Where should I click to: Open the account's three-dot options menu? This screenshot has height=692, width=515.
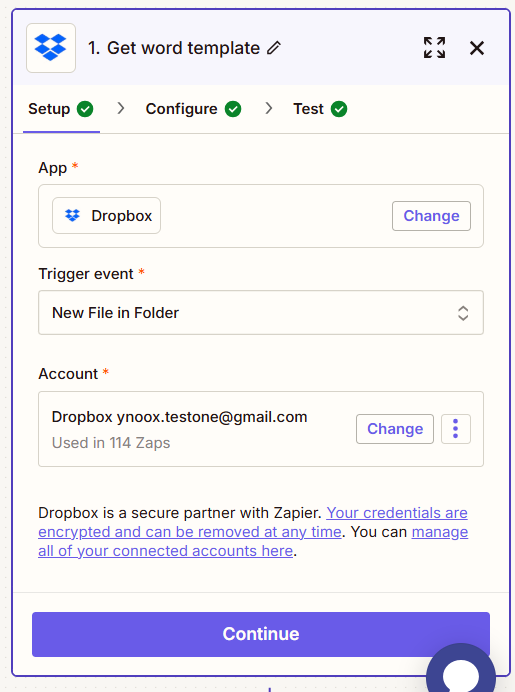click(x=455, y=429)
